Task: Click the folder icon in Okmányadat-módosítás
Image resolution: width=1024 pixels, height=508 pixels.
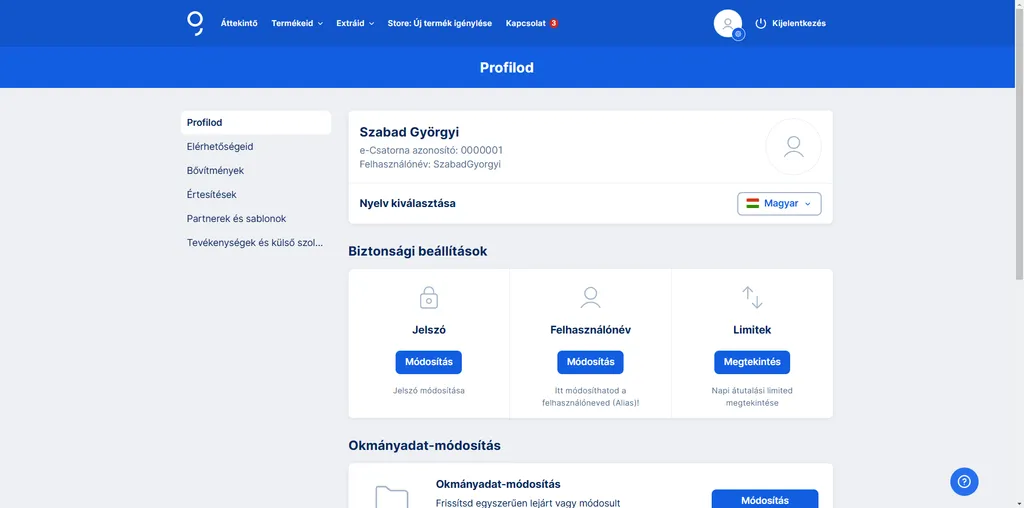Action: (391, 496)
